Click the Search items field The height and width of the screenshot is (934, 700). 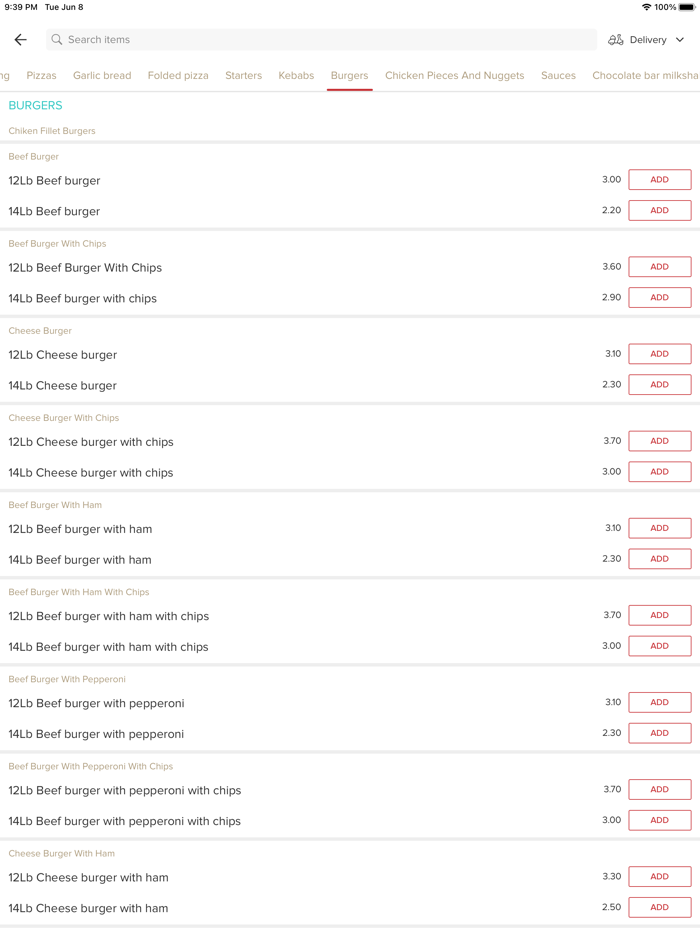(x=320, y=40)
